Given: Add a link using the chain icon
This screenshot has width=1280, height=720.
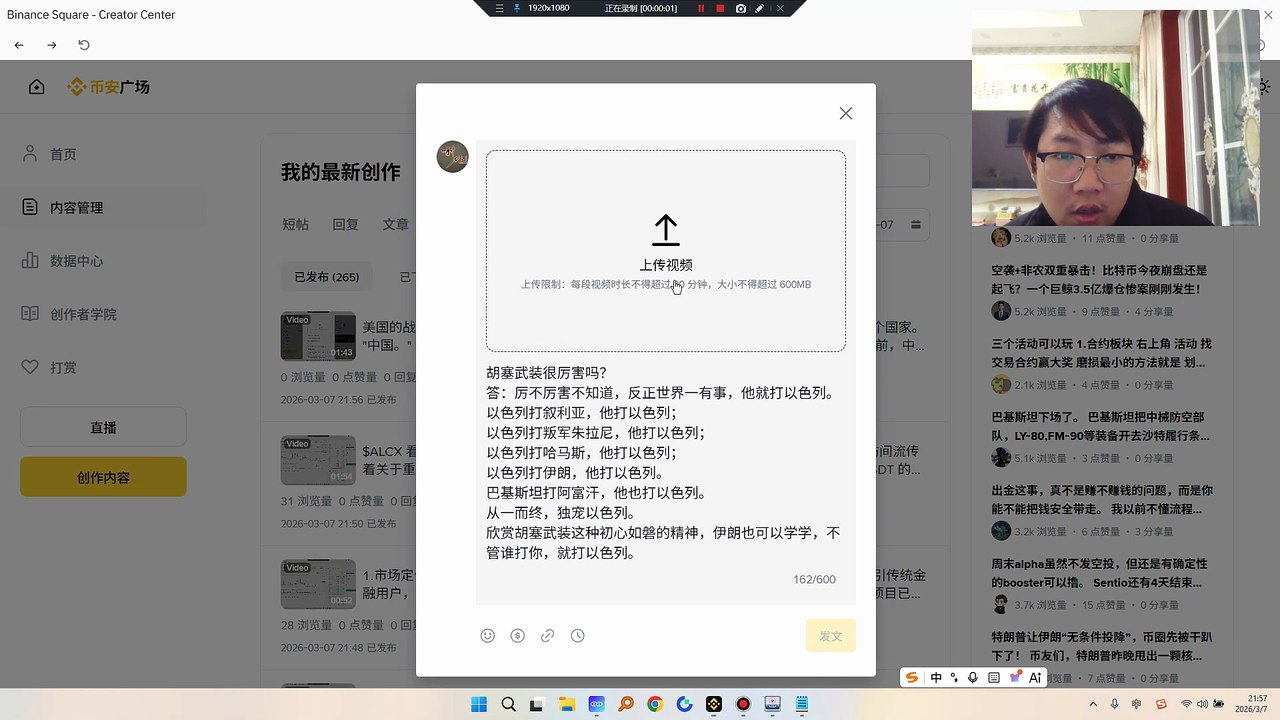Looking at the screenshot, I should (548, 636).
